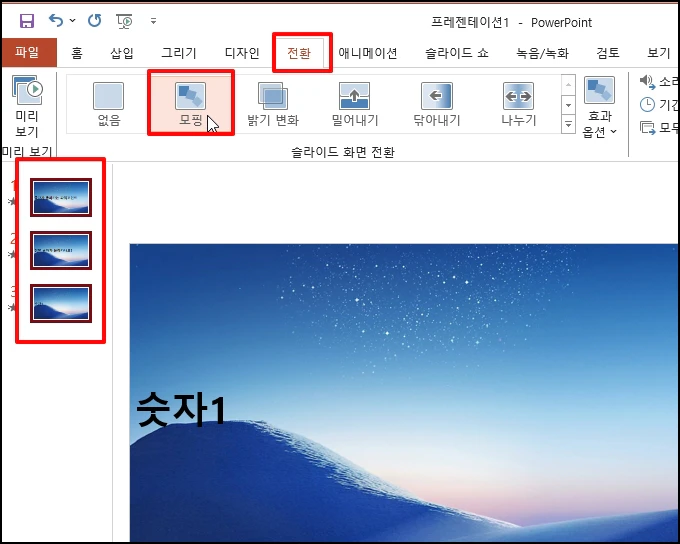Switch to the 홈 tab
Screen dimensions: 680x544
[x=77, y=53]
